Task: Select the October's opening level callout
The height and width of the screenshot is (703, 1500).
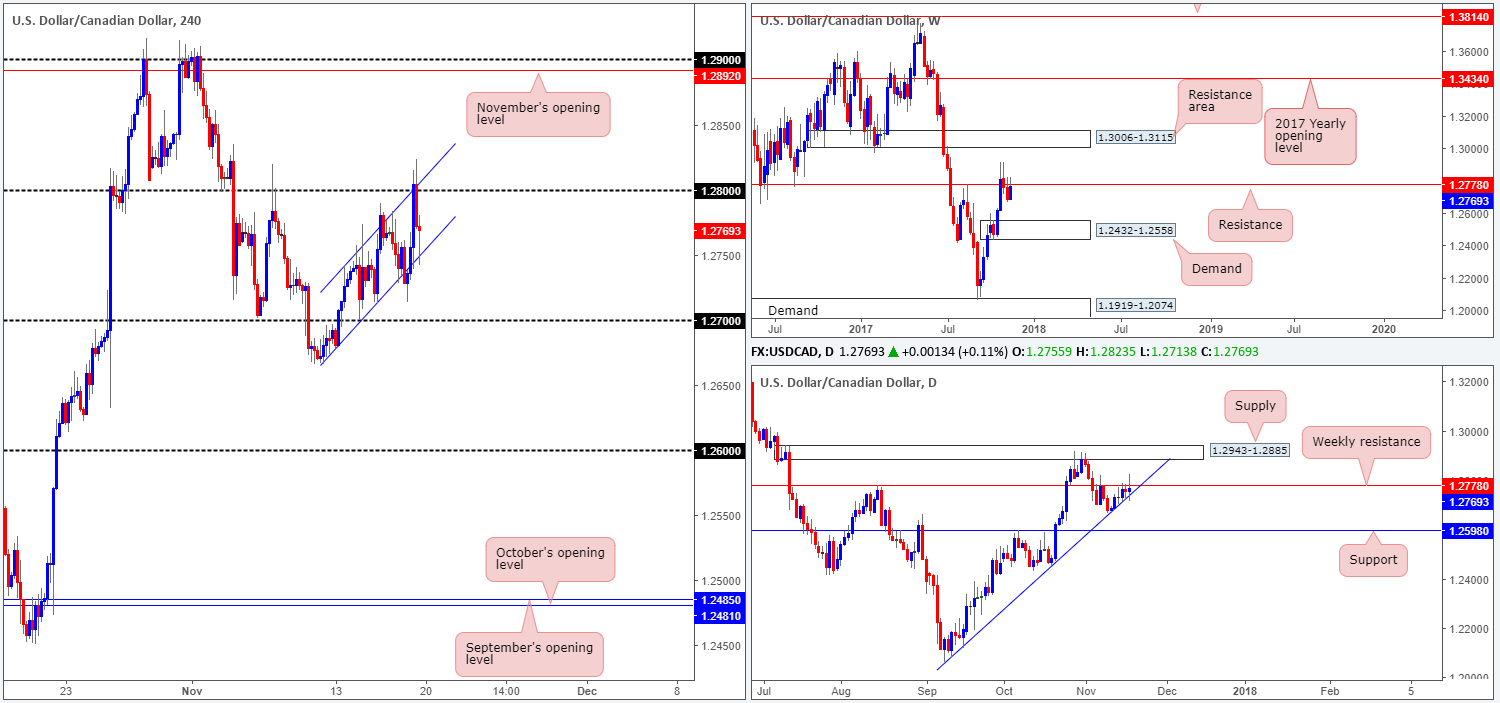Action: click(550, 559)
